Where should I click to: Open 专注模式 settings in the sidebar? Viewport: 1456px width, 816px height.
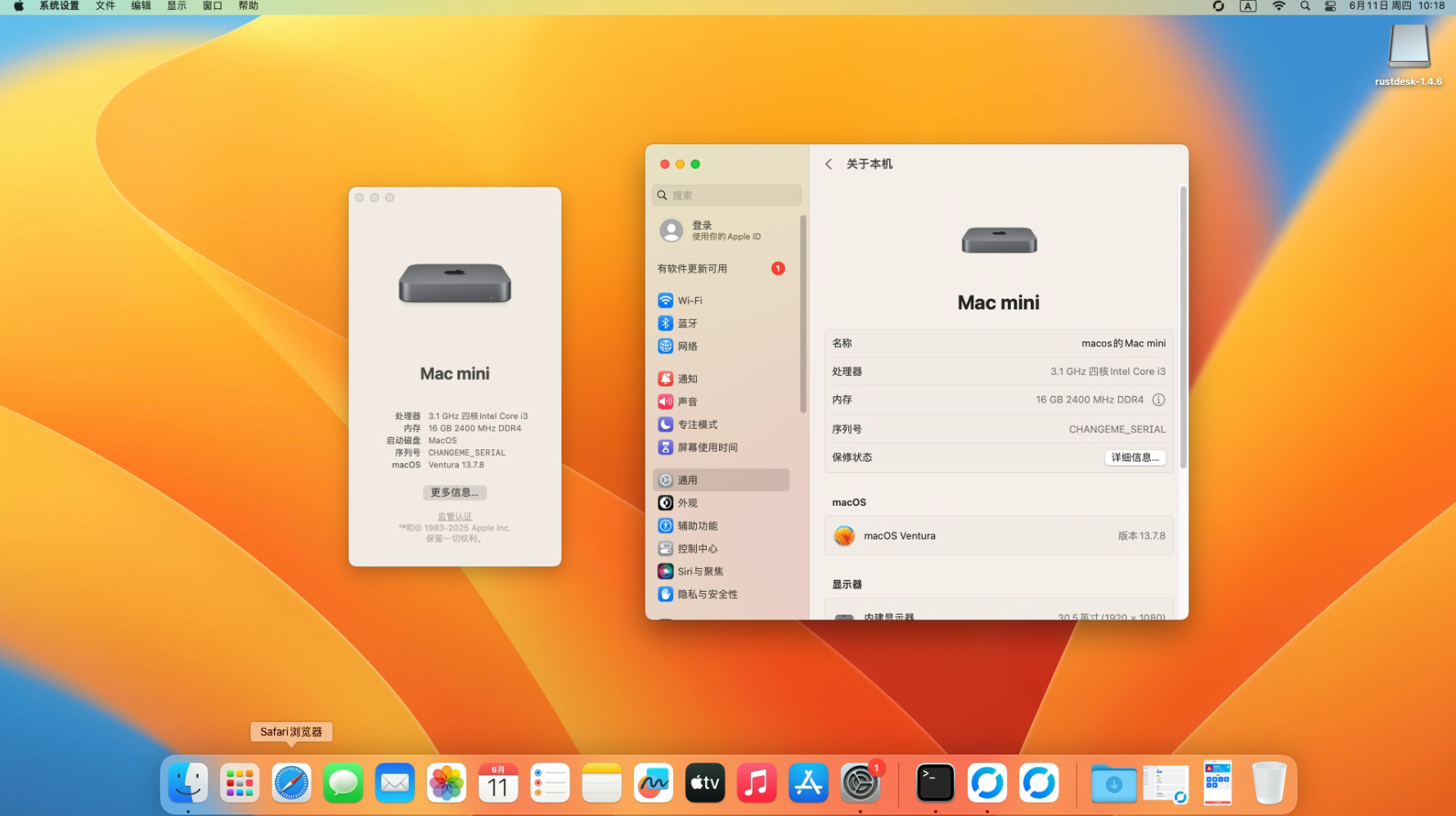pos(721,425)
